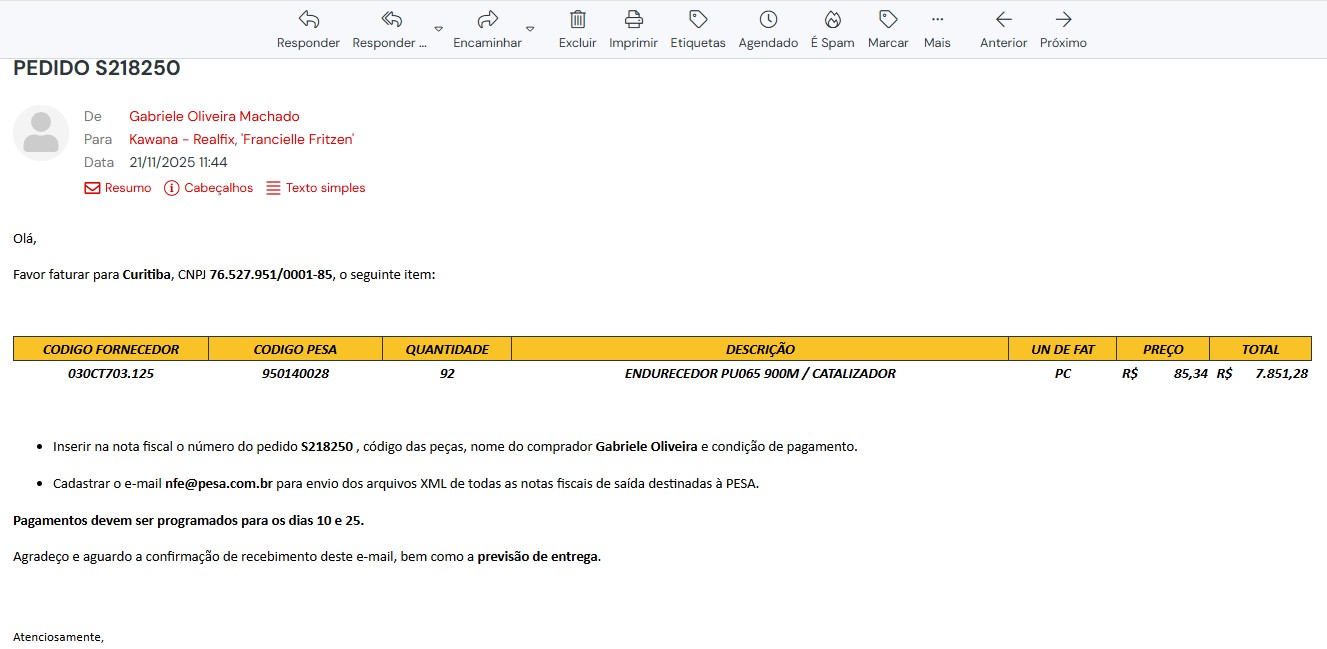The height and width of the screenshot is (649, 1327).
Task: Expand the reply-all options dropdown arrow
Action: click(438, 28)
